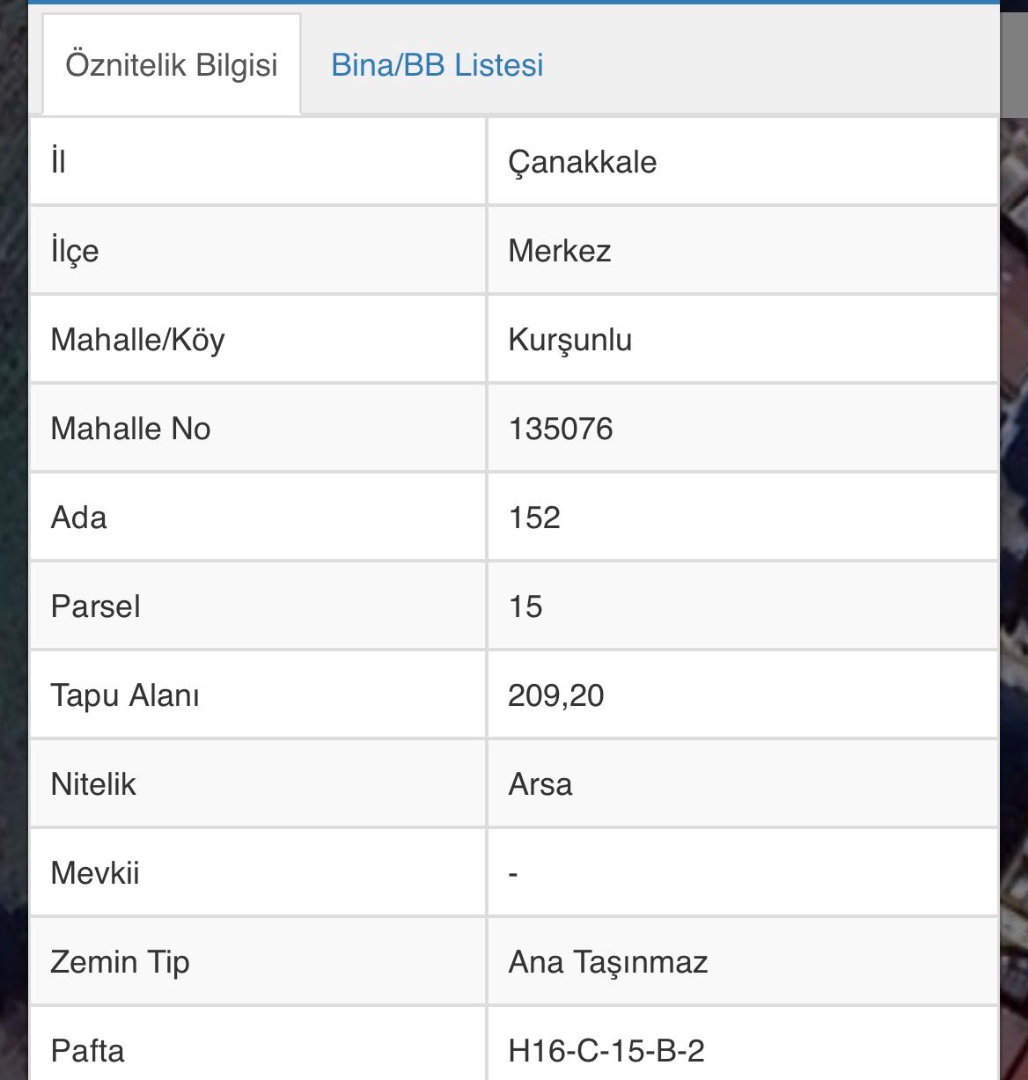Select the Ada value 152
This screenshot has width=1028, height=1080.
[534, 518]
